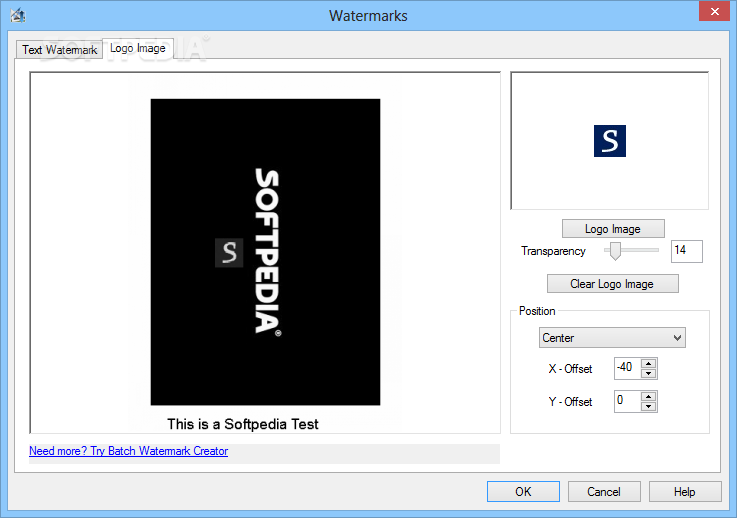737x518 pixels.
Task: Click the Position group label
Action: click(x=537, y=311)
